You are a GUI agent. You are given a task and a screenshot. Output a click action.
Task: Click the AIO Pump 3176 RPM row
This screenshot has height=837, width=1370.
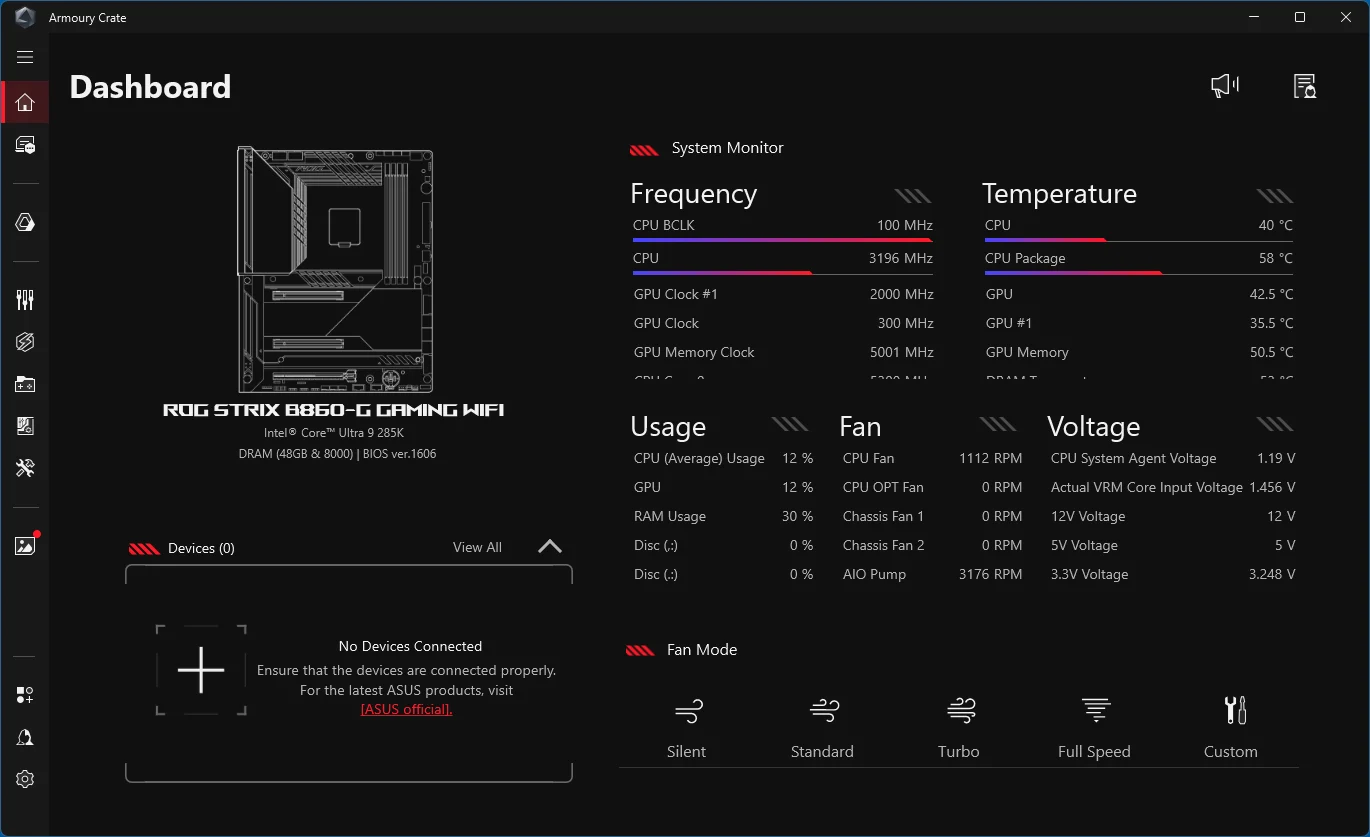[932, 574]
